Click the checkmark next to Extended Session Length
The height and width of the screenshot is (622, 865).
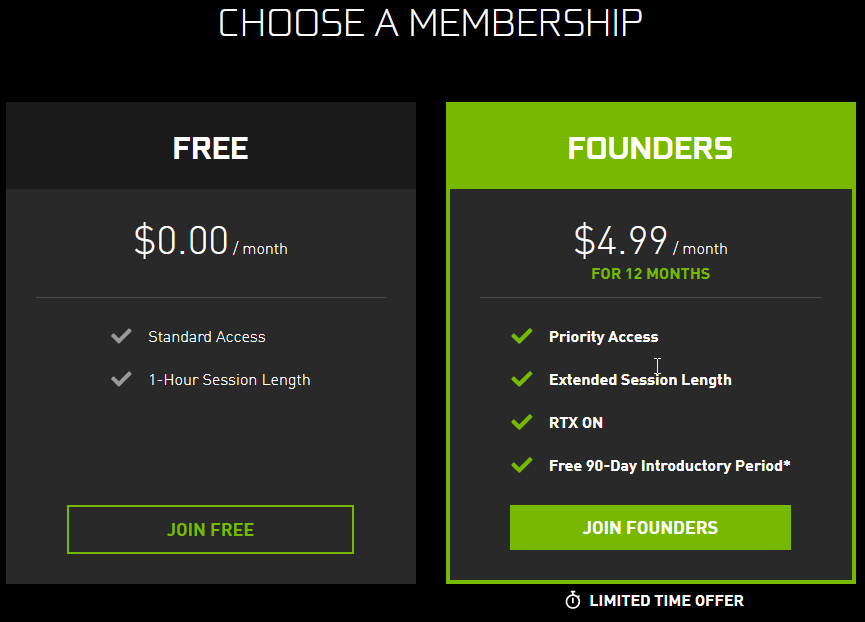pos(521,380)
